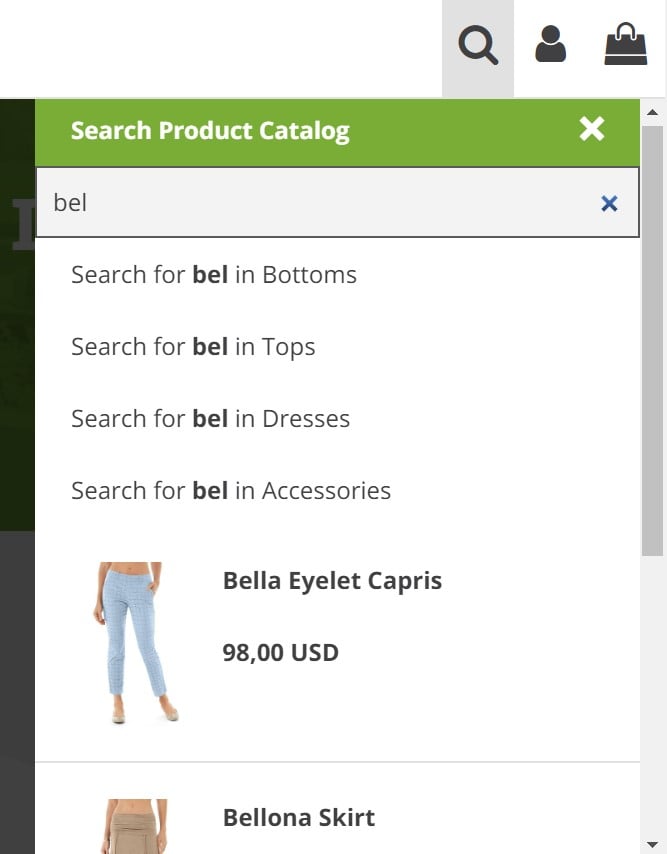Choose 'Search for bel in Accessories'

point(231,491)
